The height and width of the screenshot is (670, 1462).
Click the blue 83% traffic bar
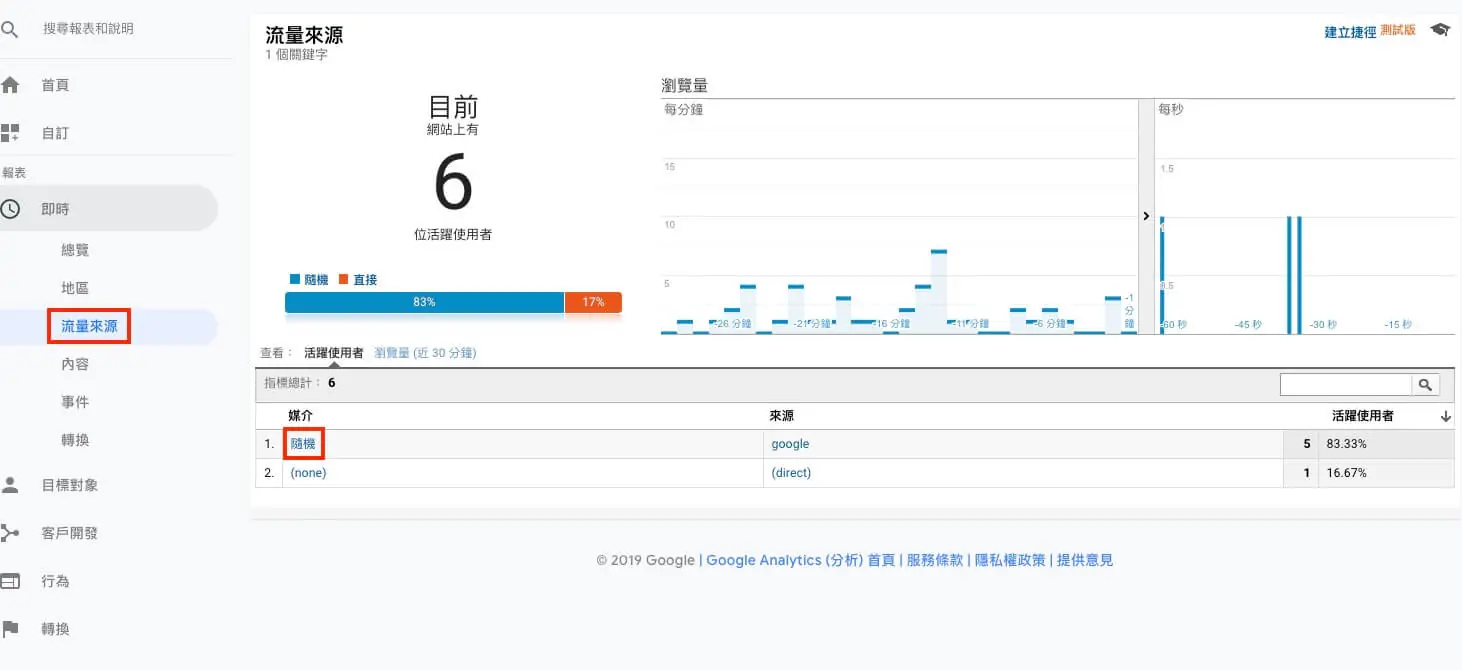[x=424, y=302]
